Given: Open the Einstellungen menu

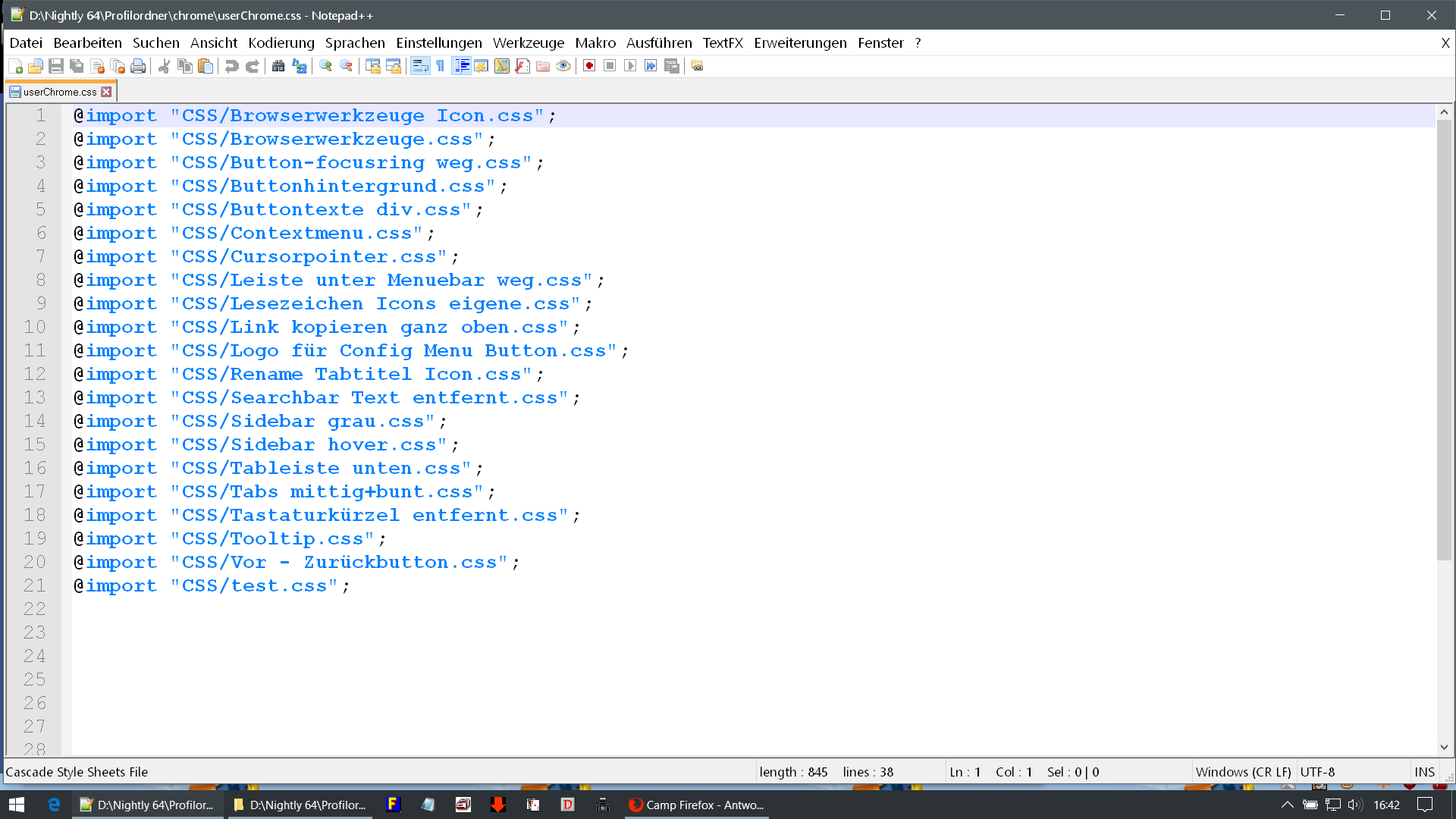Looking at the screenshot, I should tap(438, 43).
